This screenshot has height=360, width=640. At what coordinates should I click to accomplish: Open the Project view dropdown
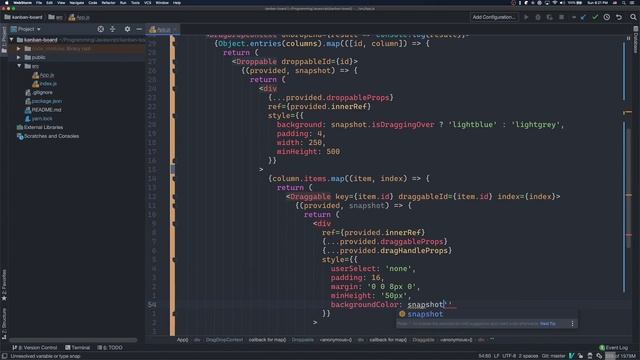[26, 29]
